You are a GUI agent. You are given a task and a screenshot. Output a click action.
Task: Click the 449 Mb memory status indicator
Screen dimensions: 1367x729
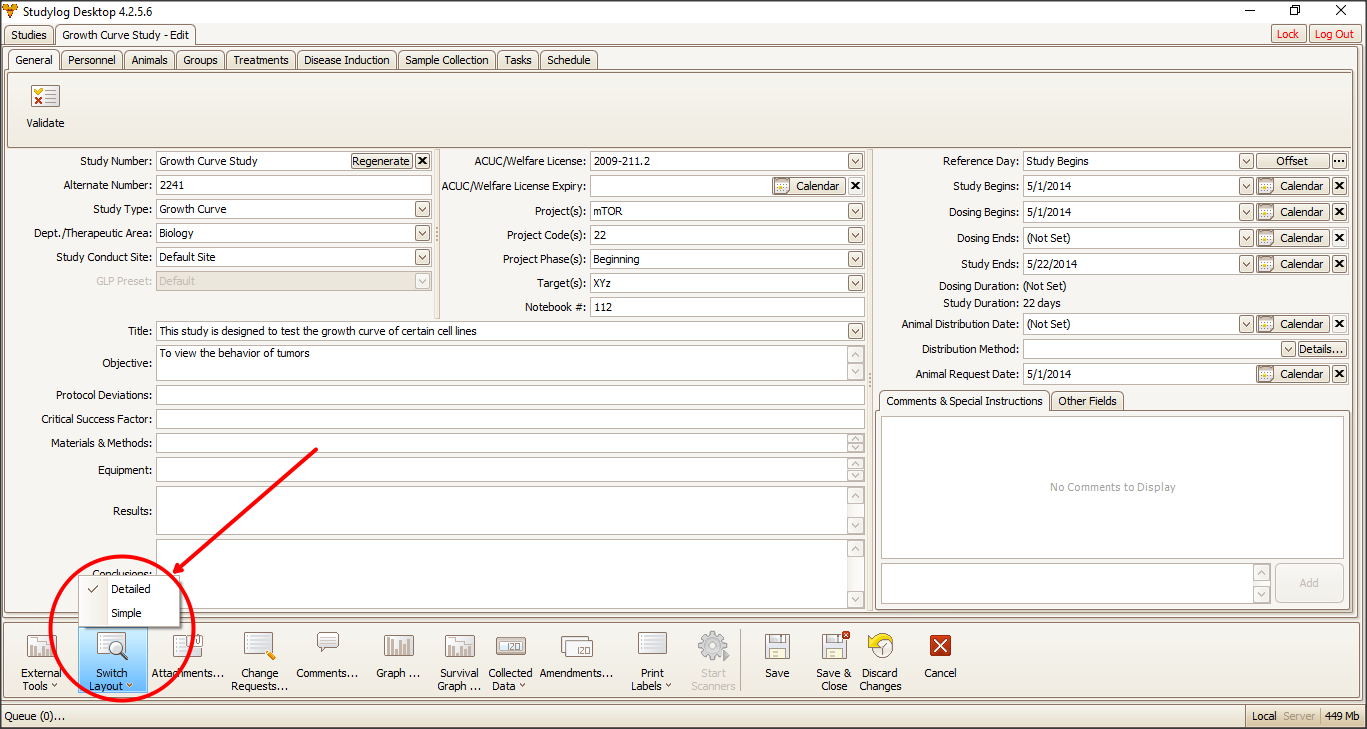[1342, 716]
